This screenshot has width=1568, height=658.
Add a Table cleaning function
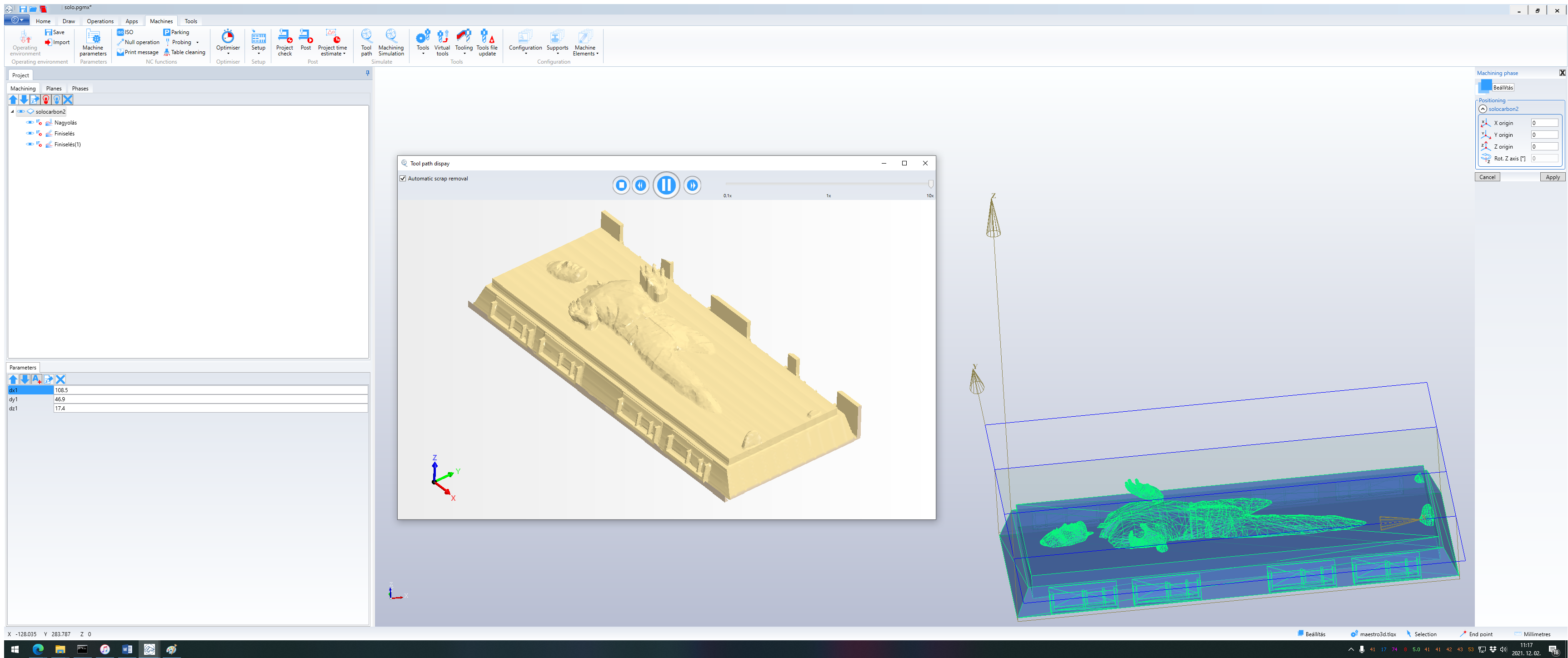pyautogui.click(x=185, y=52)
